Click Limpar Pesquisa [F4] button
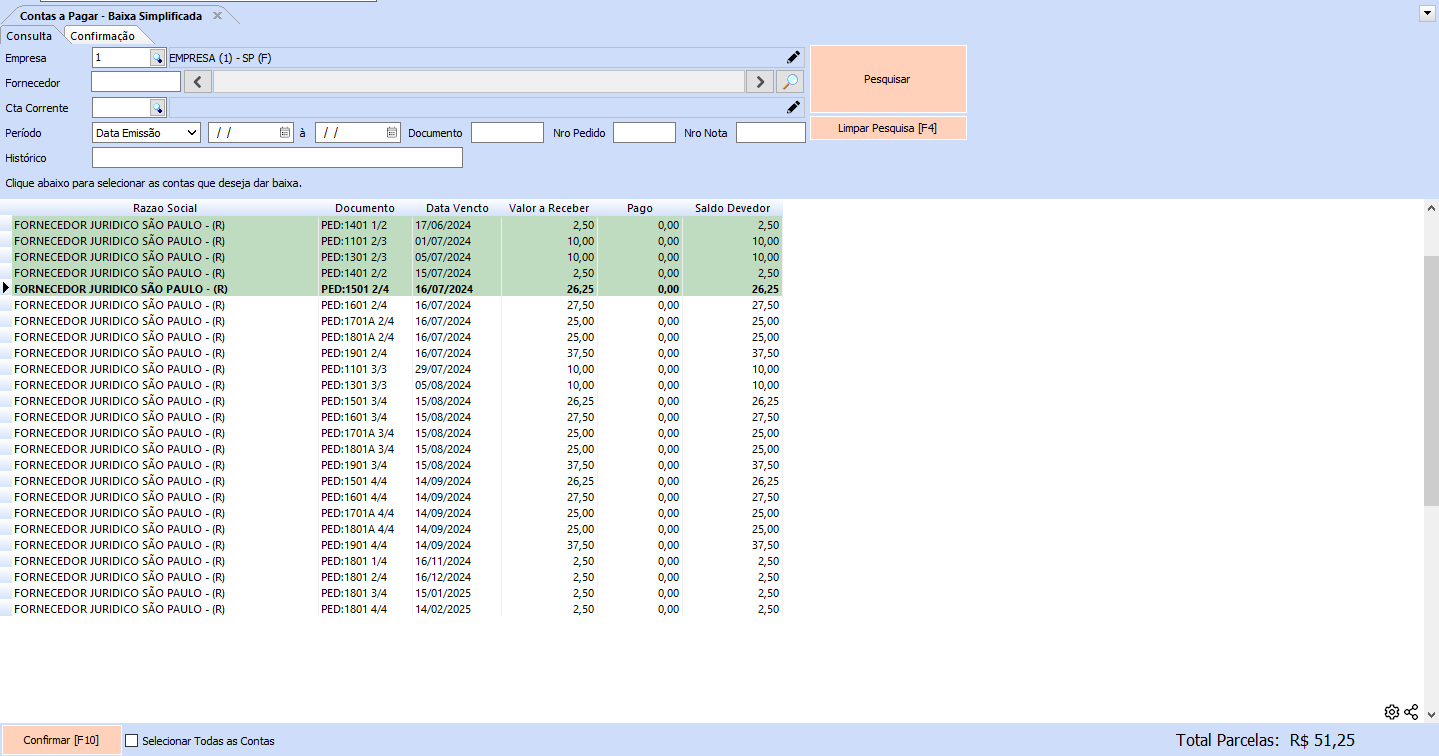This screenshot has height=756, width=1439. (x=887, y=128)
